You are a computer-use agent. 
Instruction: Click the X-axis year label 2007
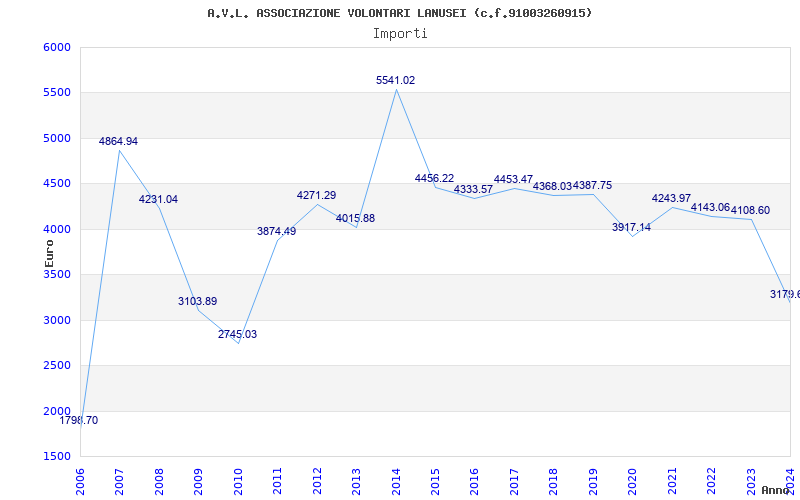pyautogui.click(x=119, y=481)
